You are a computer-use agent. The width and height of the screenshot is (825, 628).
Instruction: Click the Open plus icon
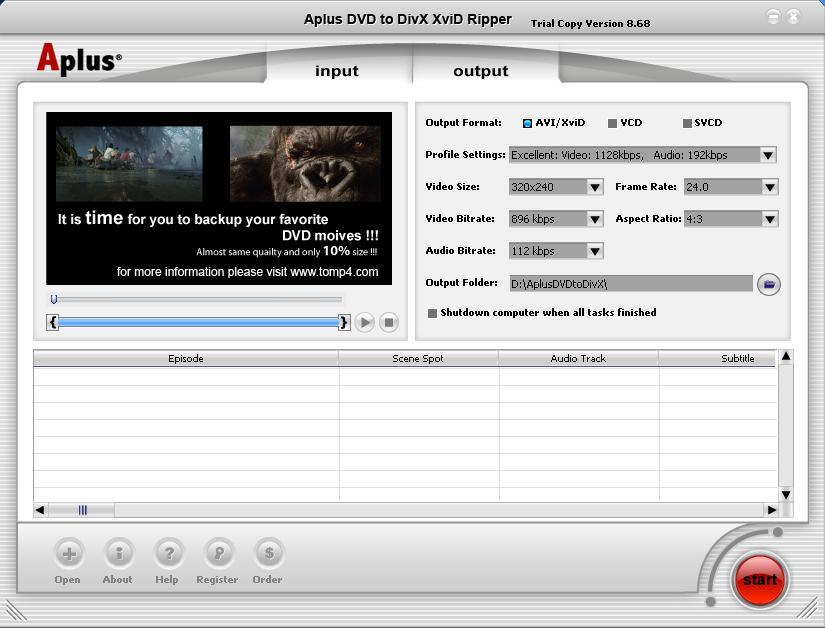pos(69,553)
